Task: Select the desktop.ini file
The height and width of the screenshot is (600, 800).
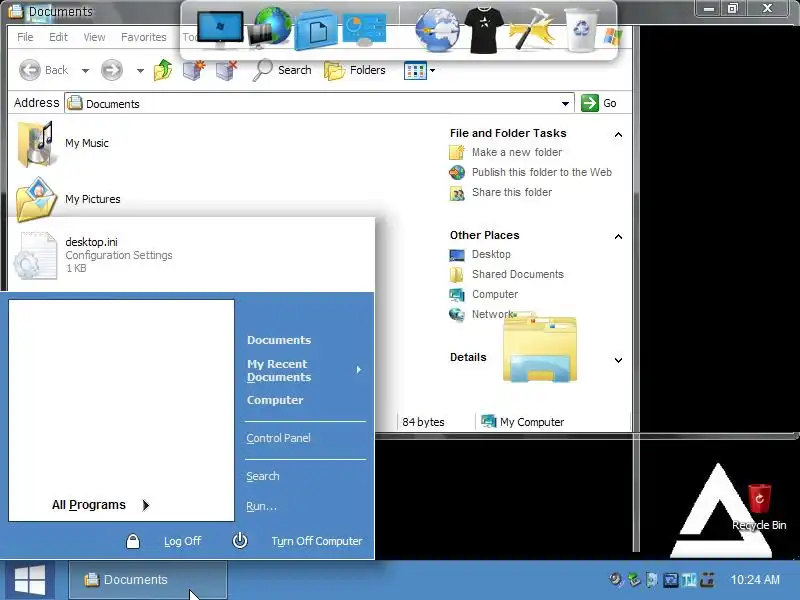Action: [93, 255]
